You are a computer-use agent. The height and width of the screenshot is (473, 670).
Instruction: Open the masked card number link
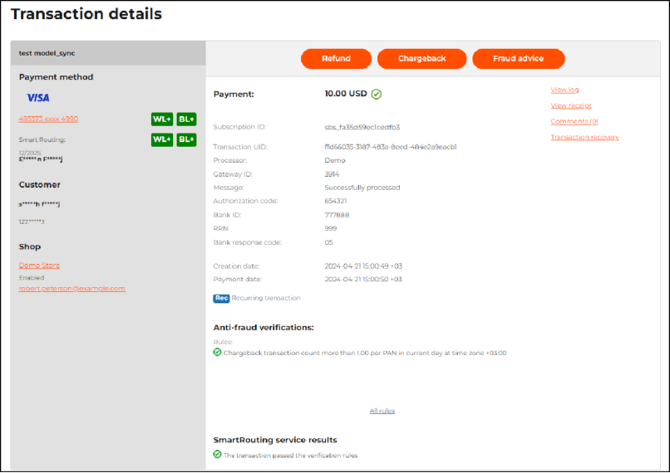tap(48, 119)
